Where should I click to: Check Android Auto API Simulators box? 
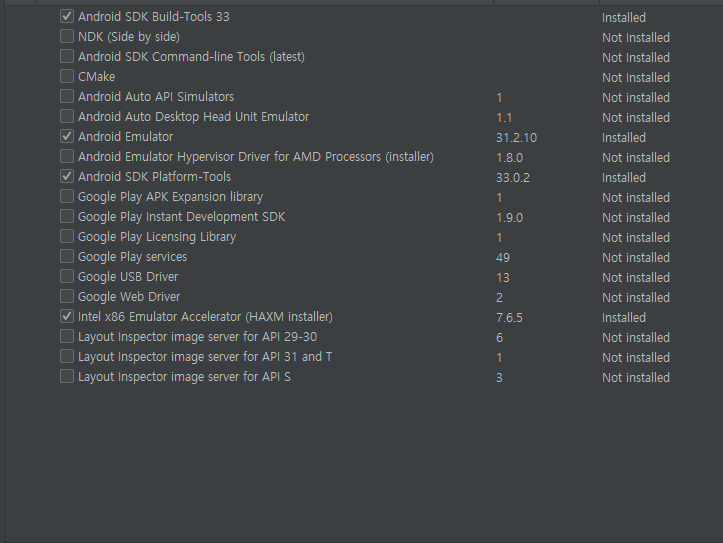coord(67,97)
